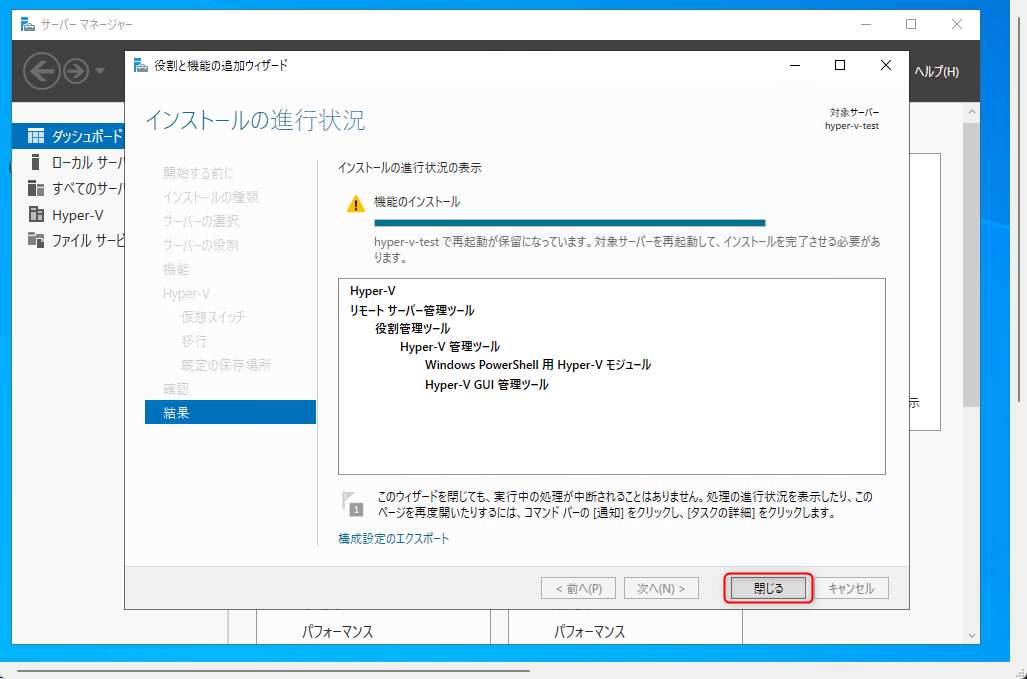
Task: Select the ダッシュボード icon in the sidebar
Action: coord(39,136)
